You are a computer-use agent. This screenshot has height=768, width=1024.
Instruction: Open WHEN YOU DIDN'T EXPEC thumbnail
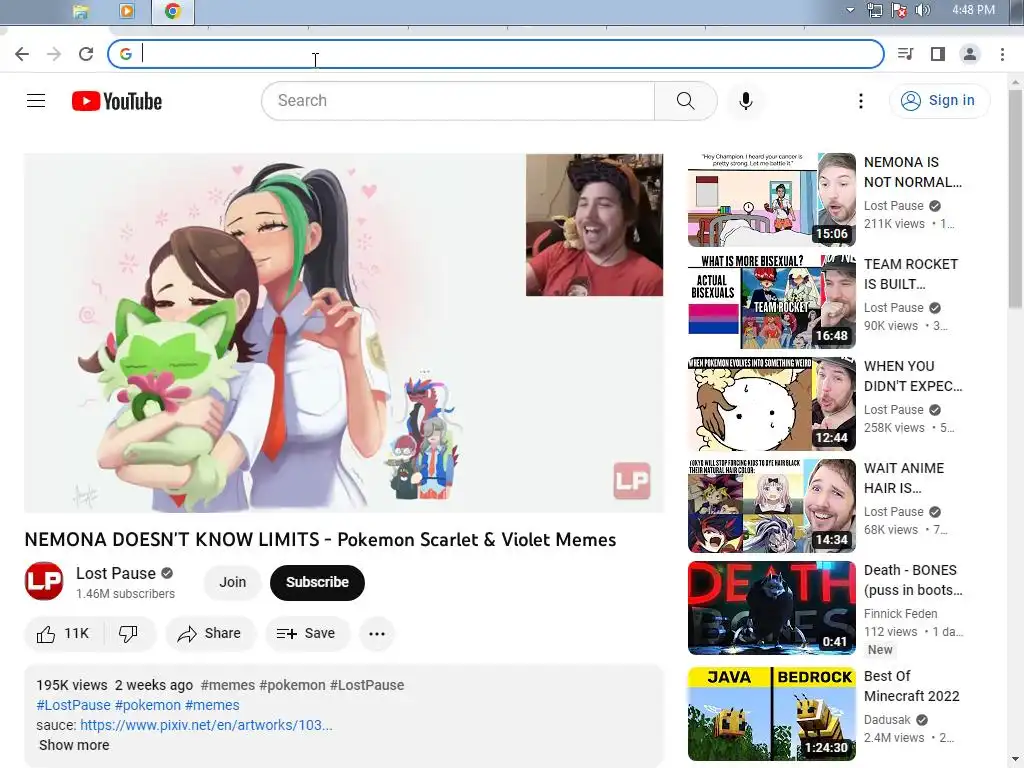click(771, 404)
